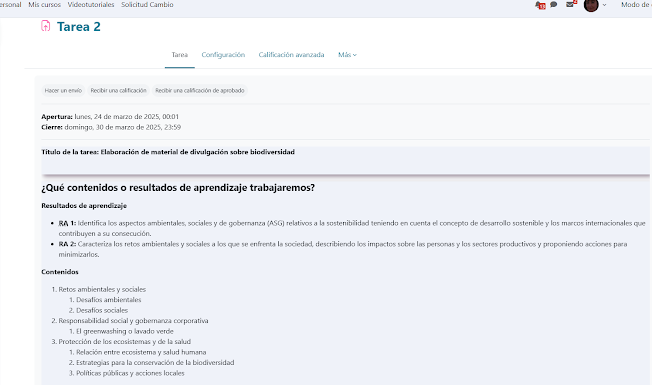
Task: Switch to the Configuración tab
Action: [223, 55]
